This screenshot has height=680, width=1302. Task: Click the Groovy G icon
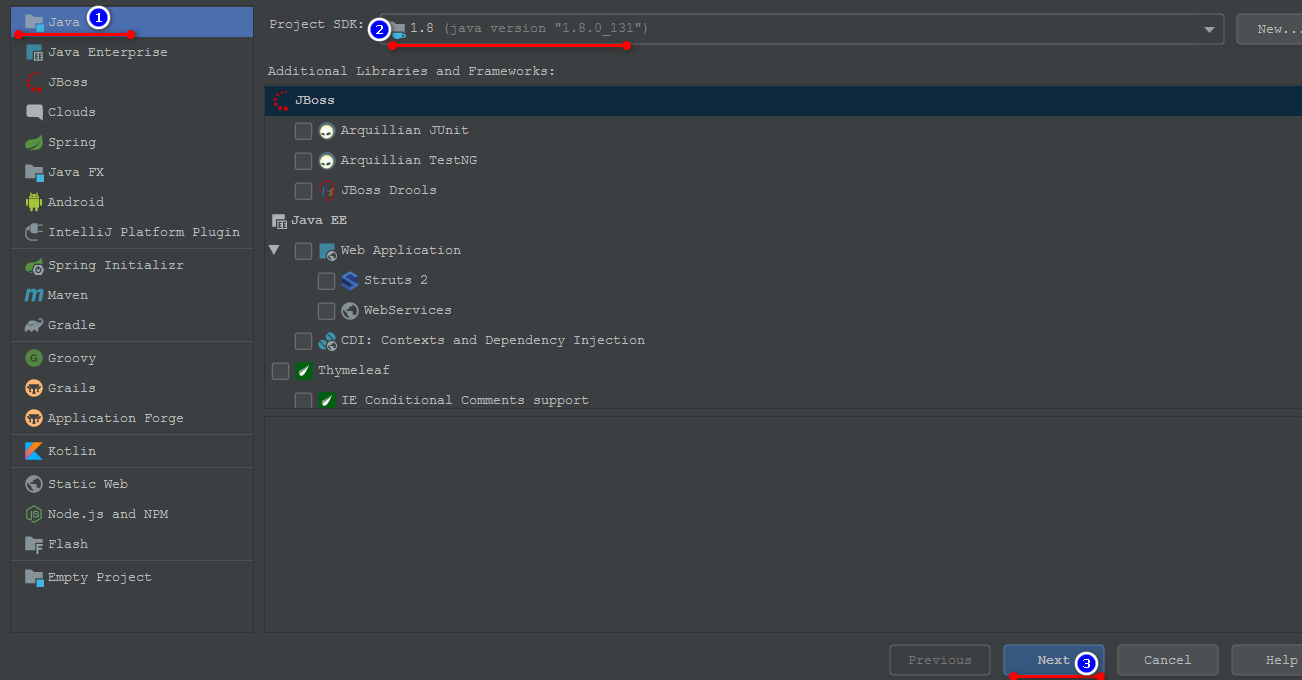click(x=34, y=358)
